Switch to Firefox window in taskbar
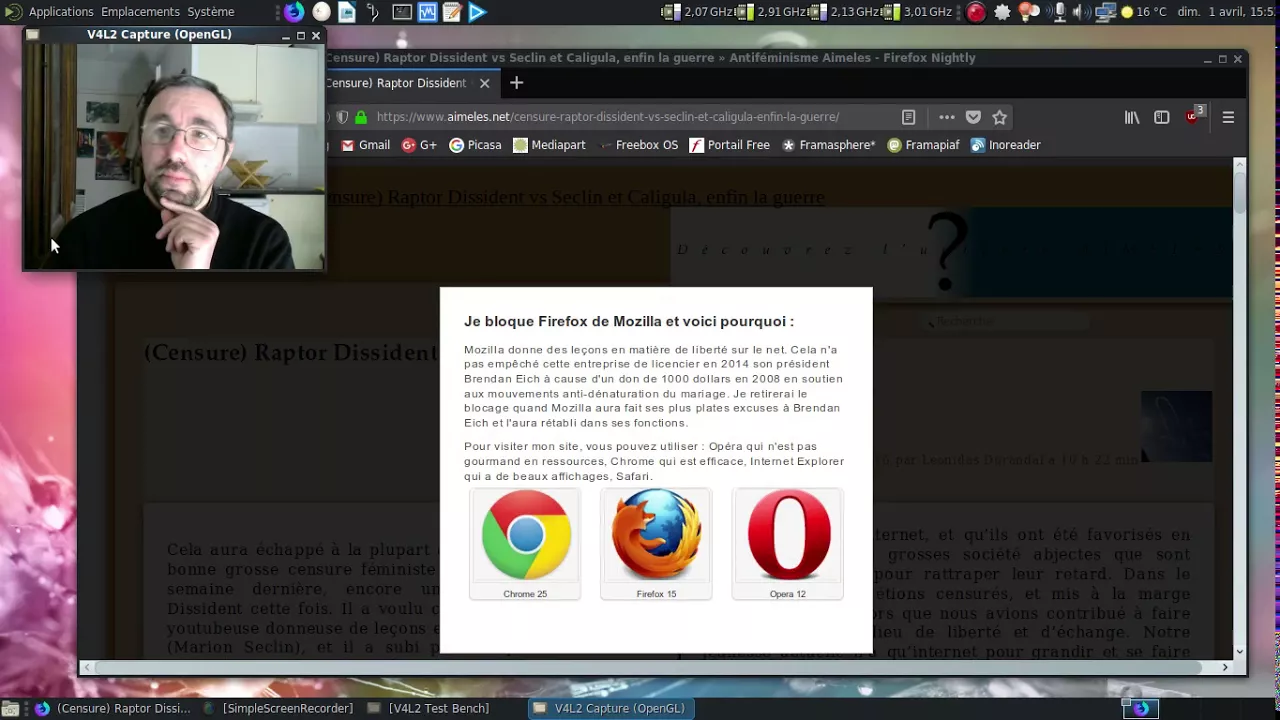 tap(112, 708)
